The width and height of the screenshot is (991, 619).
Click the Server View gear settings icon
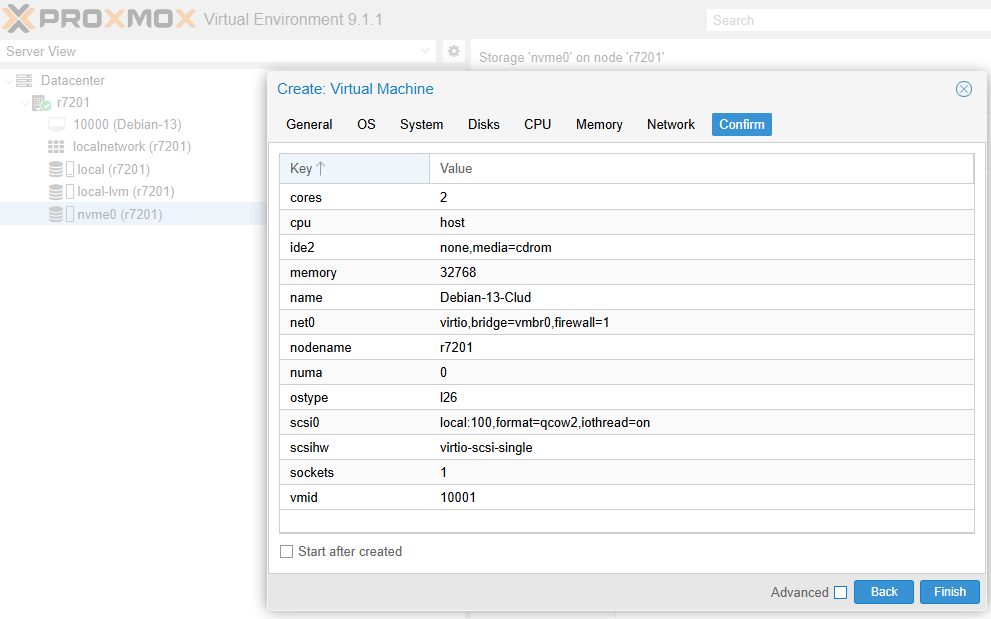(x=454, y=51)
